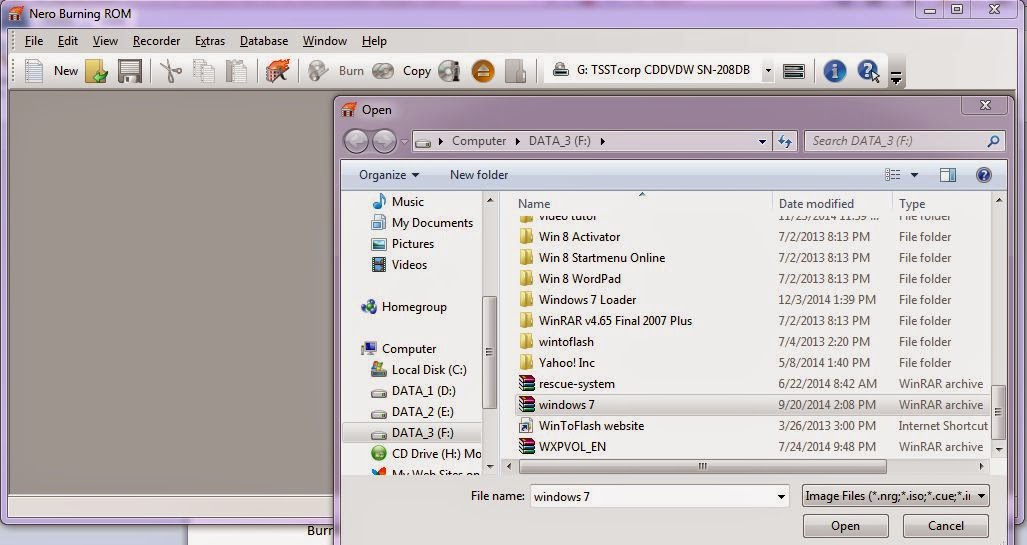The height and width of the screenshot is (545, 1027).
Task: Open the Image Files type dropdown
Action: tap(895, 496)
